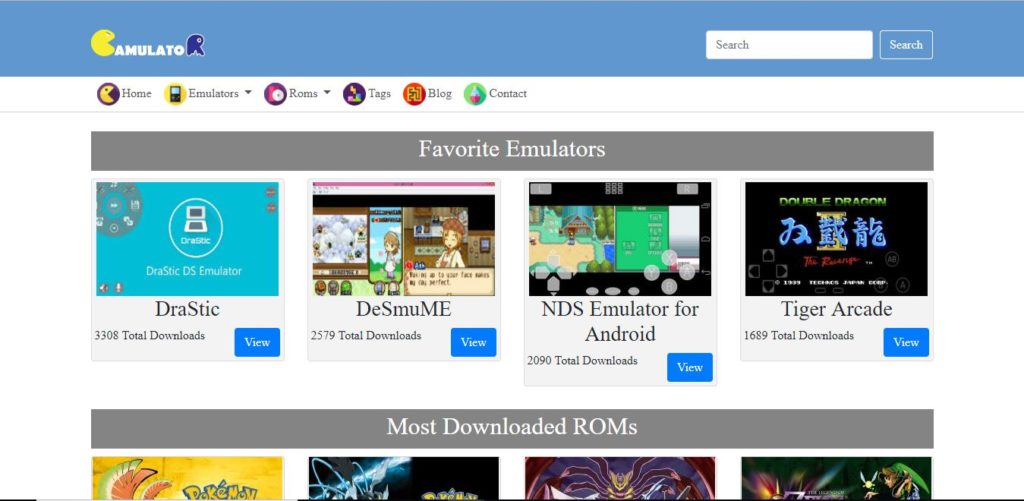Open the NDS Emulator for Android thumbnail
Screen dimensions: 1024x501
click(x=620, y=239)
